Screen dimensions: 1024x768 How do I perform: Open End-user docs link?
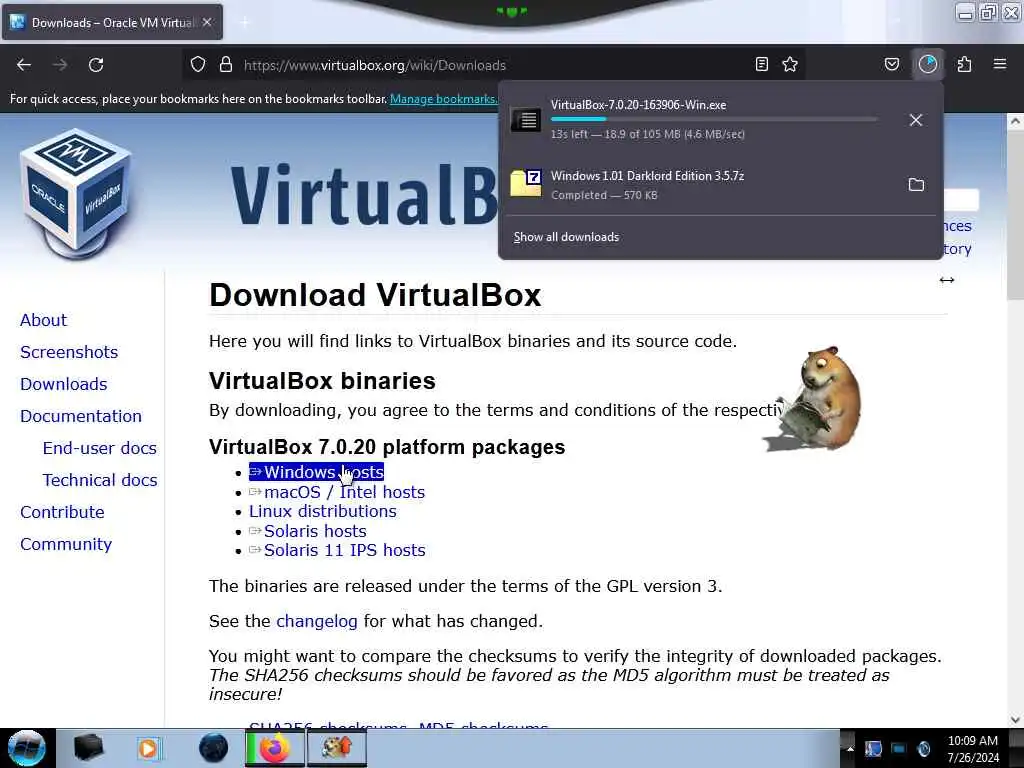99,448
